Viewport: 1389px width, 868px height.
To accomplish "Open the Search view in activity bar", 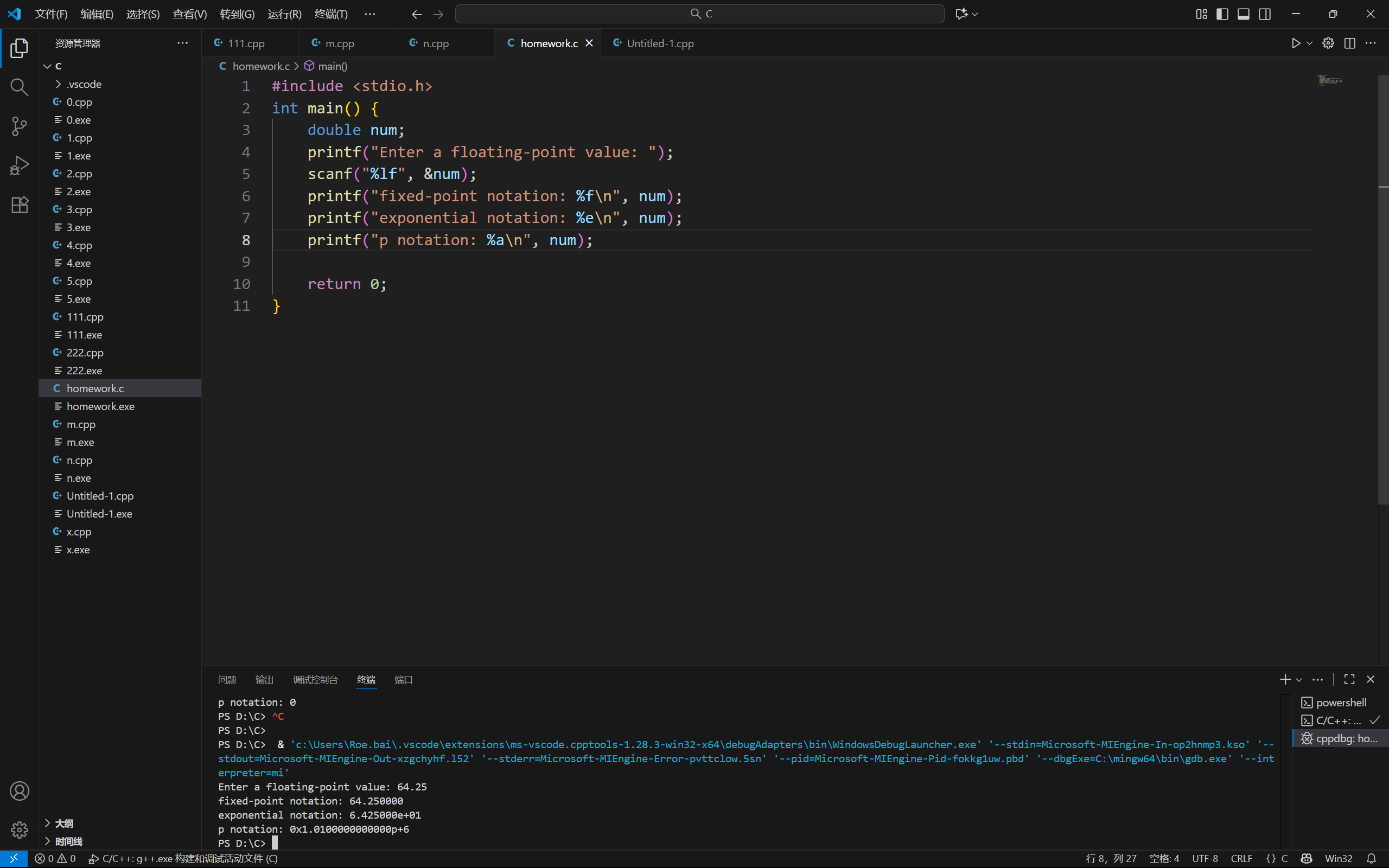I will [x=19, y=87].
